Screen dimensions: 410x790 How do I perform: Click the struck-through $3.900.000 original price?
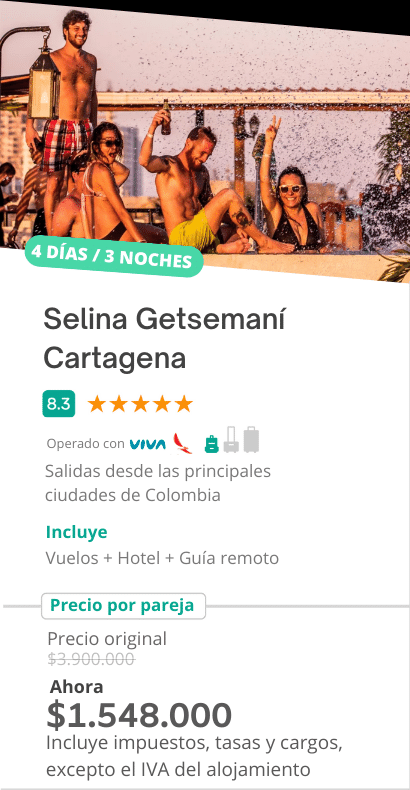(x=91, y=659)
